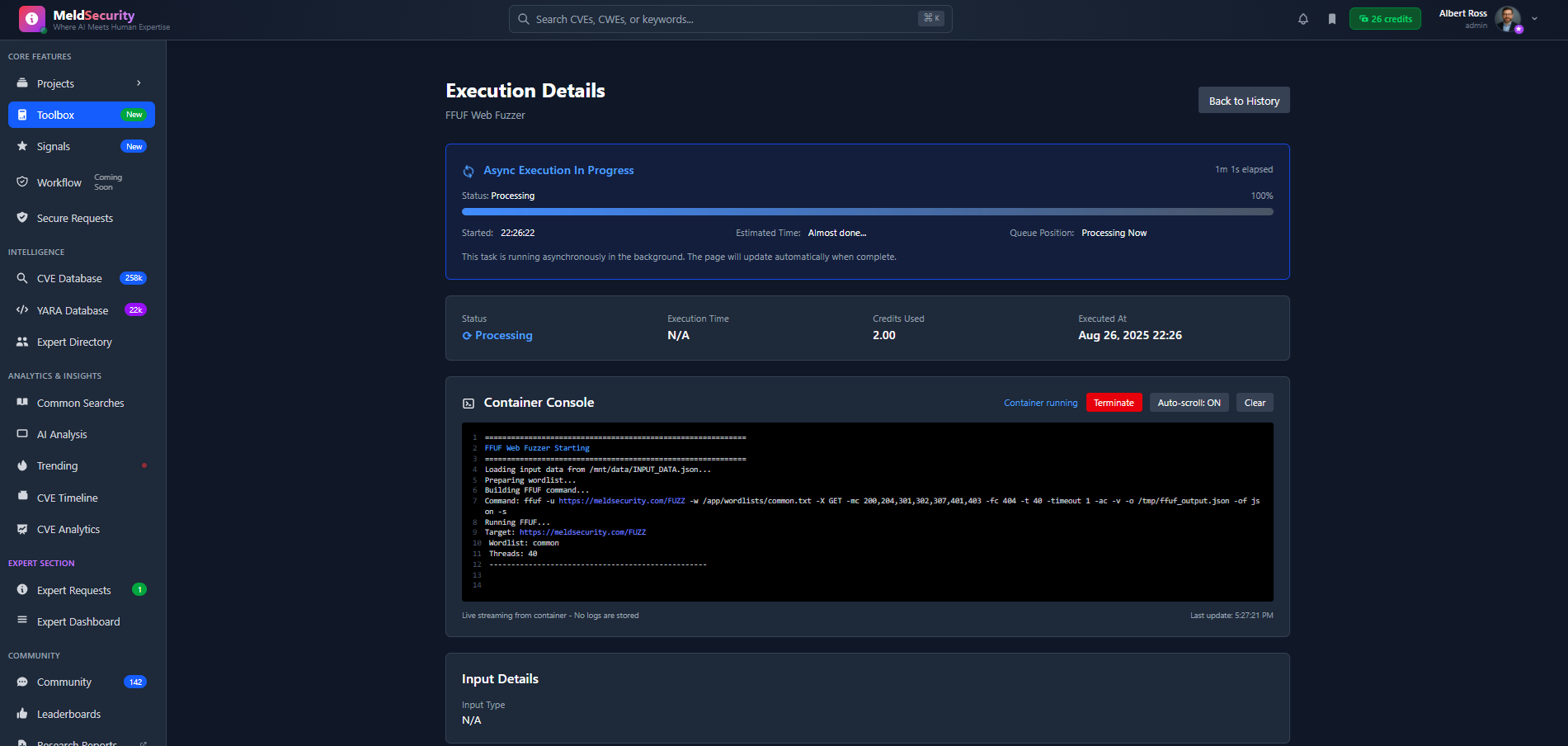Click the MeldSecurity logo icon
This screenshot has width=1568, height=746.
pyautogui.click(x=32, y=19)
